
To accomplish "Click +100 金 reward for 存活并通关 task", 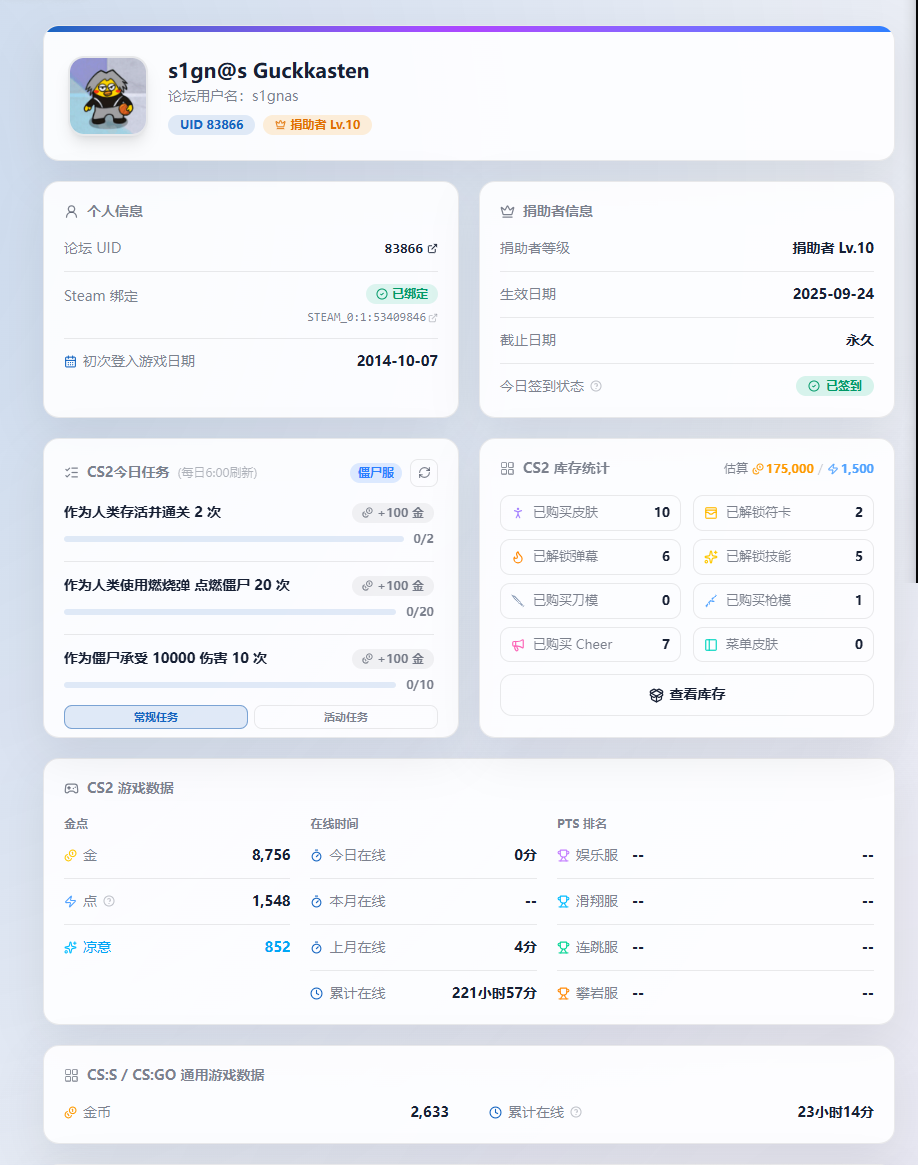I will (393, 513).
